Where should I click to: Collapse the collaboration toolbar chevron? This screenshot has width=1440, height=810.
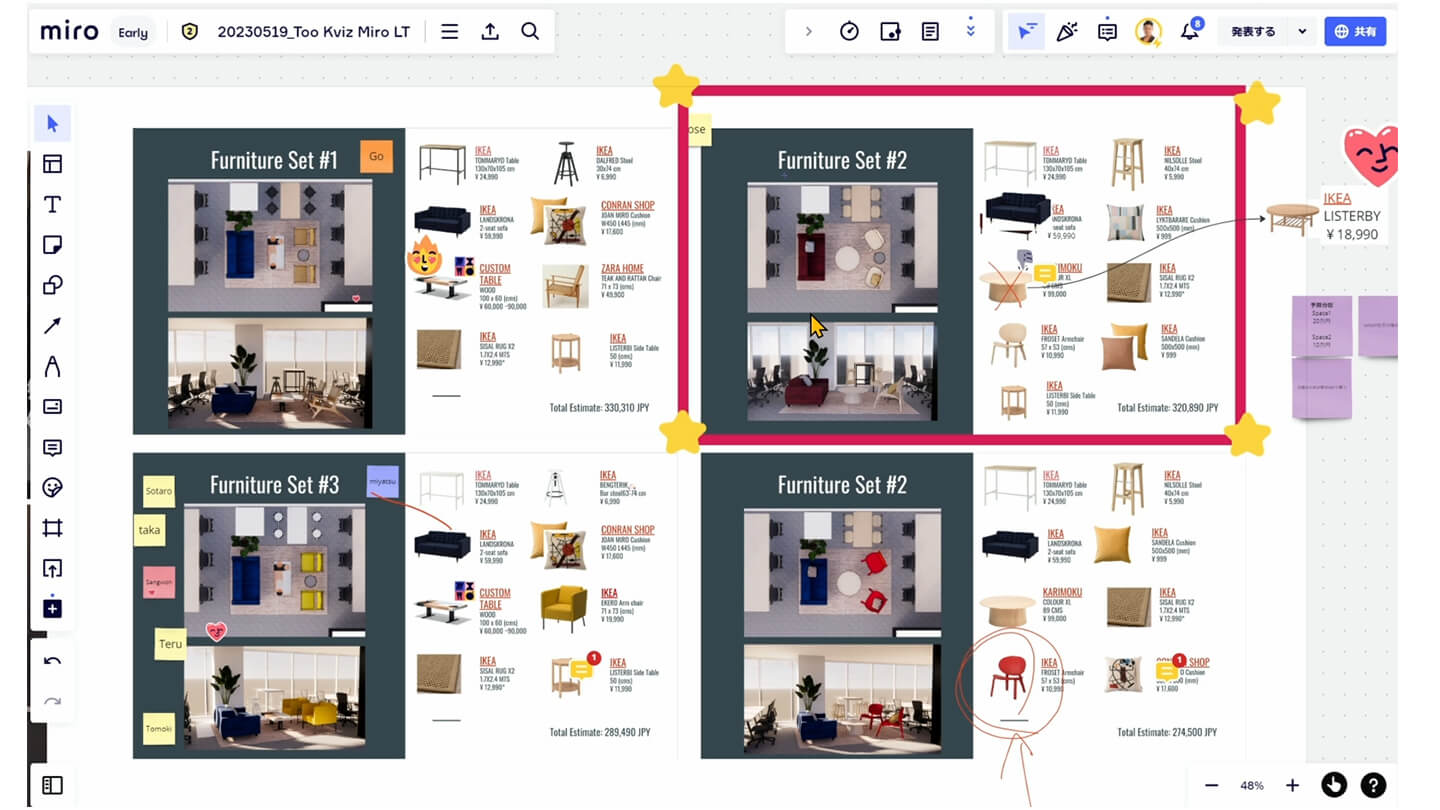click(x=809, y=32)
